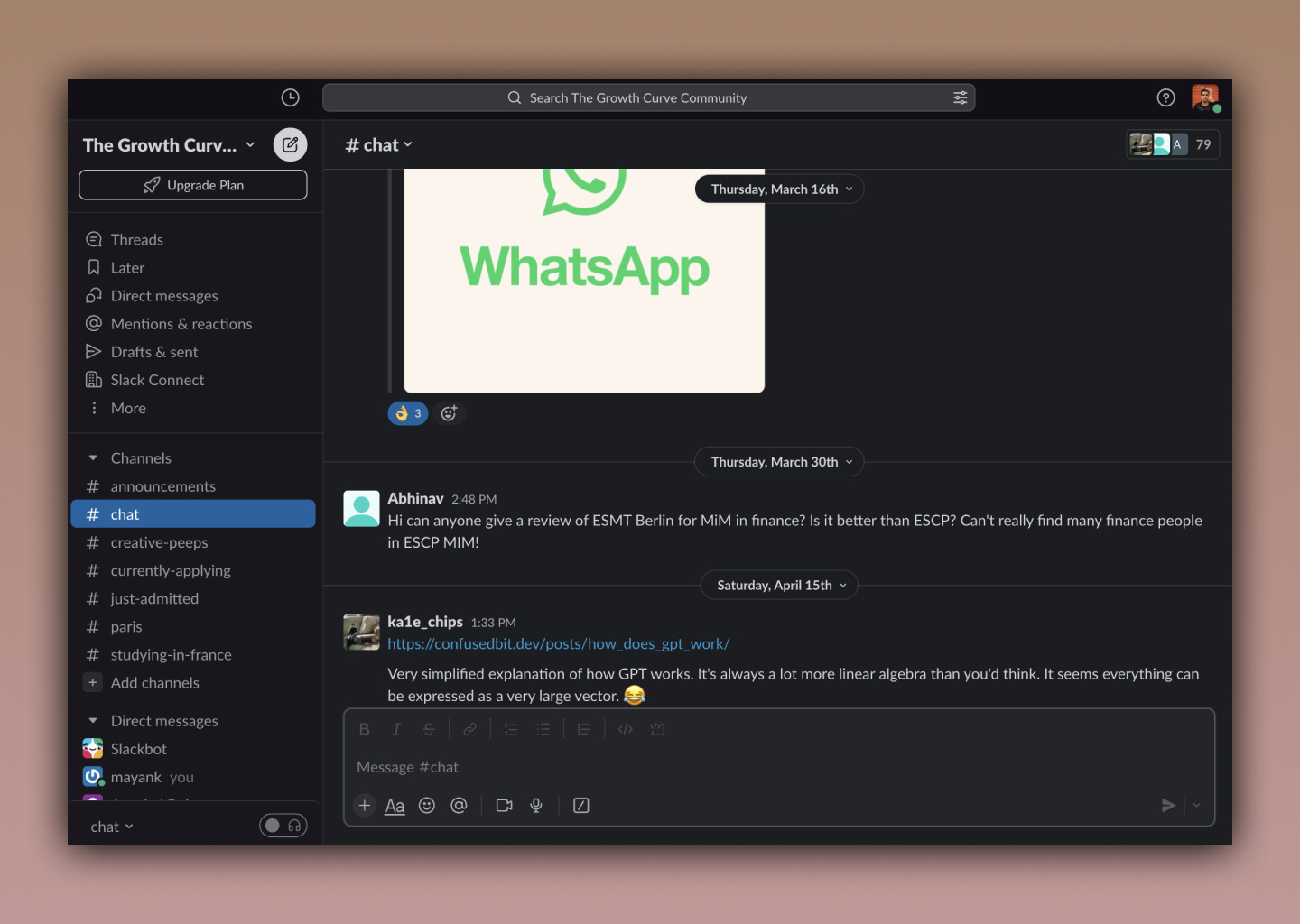Add a reaction to the WhatsApp post
1300x924 pixels.
449,413
